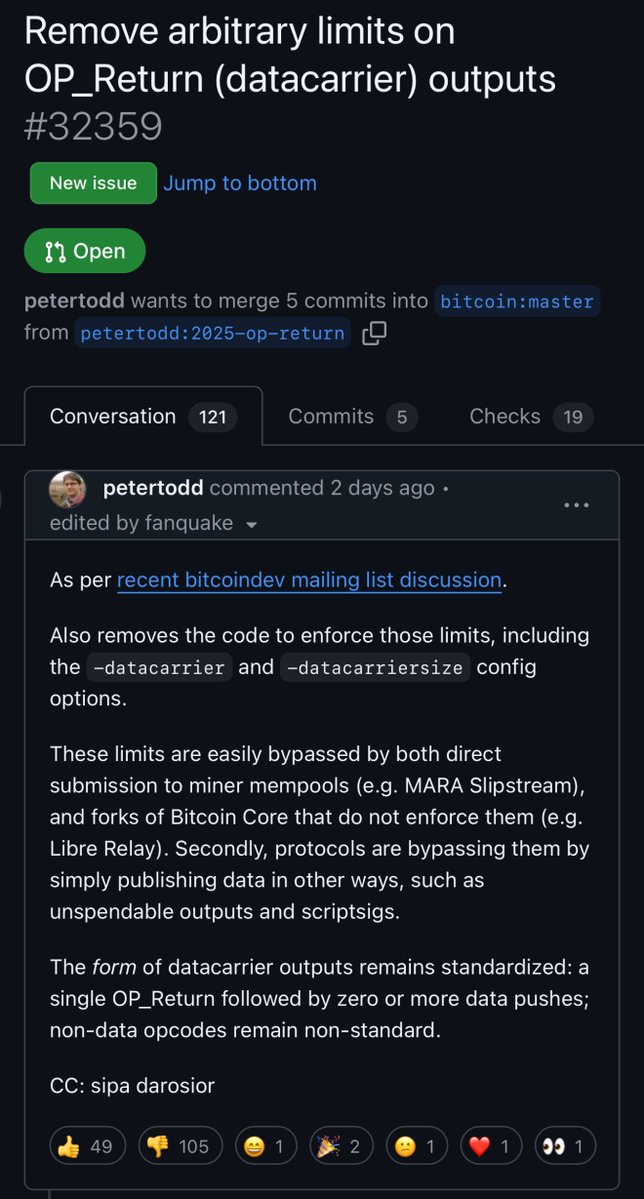
Task: Click petertodd's profile avatar
Action: tap(67, 488)
